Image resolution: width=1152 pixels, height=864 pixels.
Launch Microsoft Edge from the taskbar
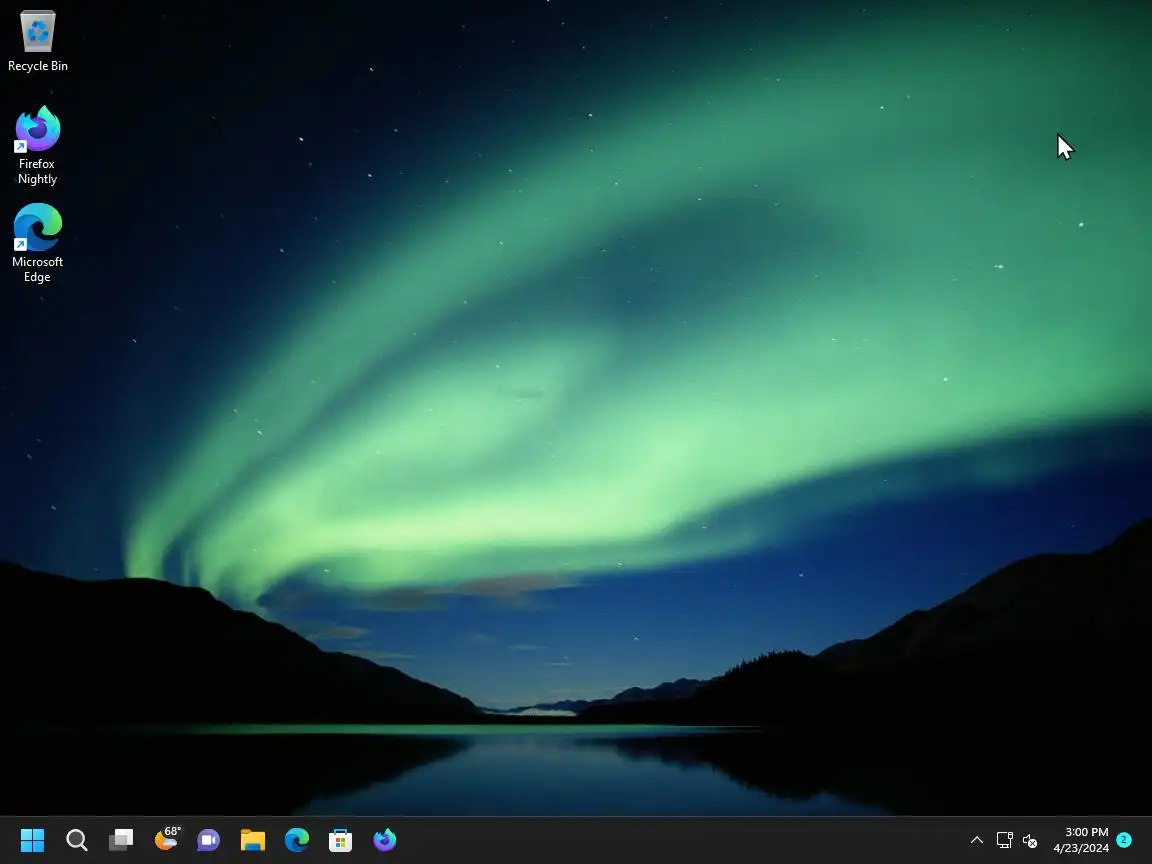pos(297,840)
